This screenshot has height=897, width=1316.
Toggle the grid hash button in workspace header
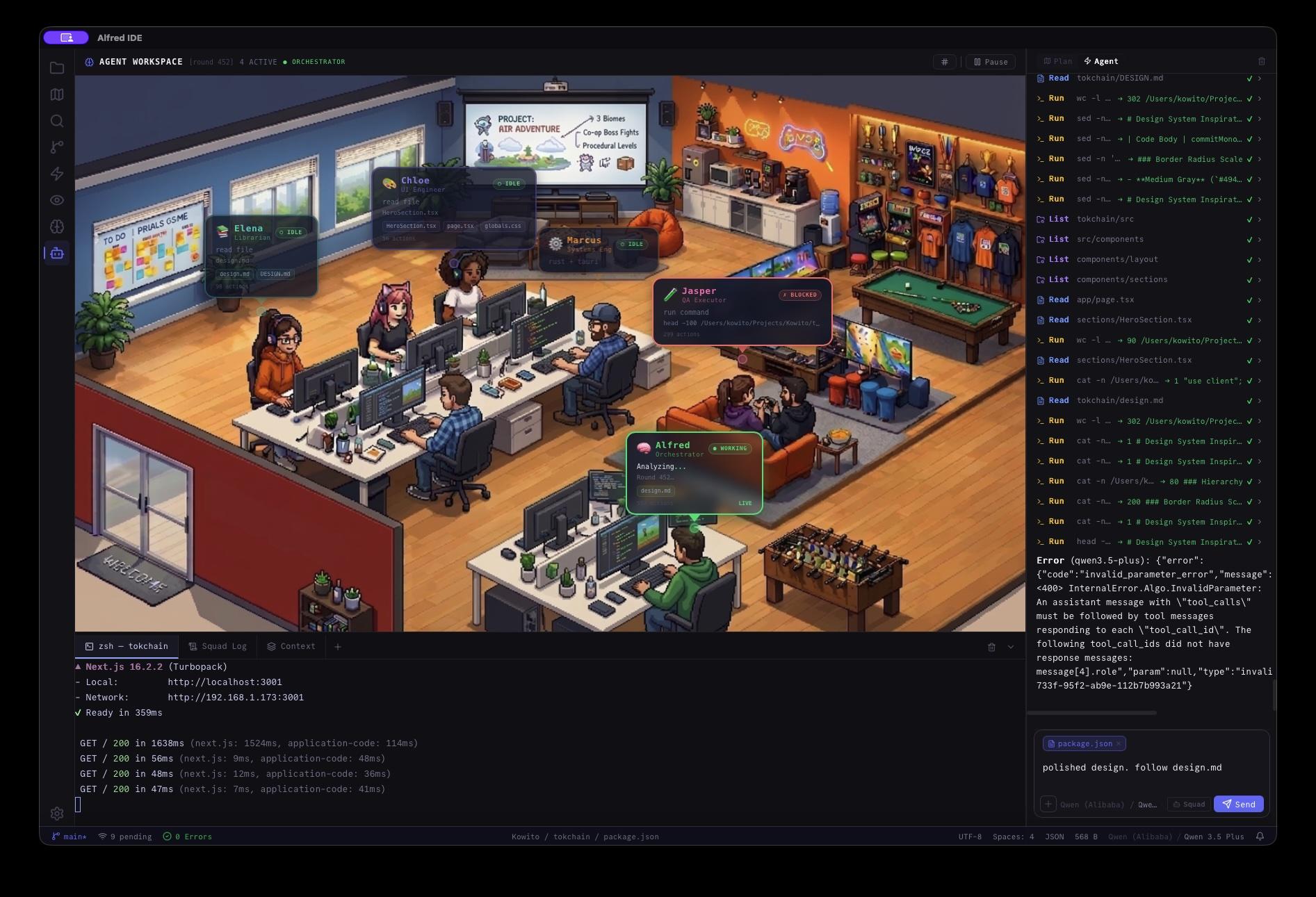[x=944, y=62]
